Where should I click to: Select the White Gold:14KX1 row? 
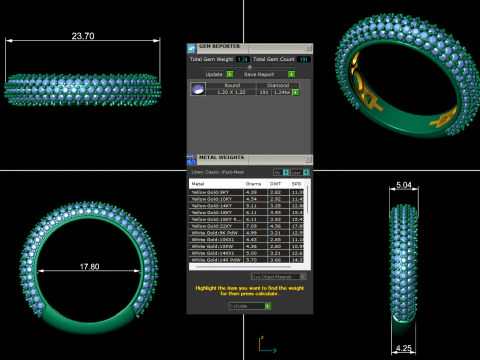click(246, 253)
